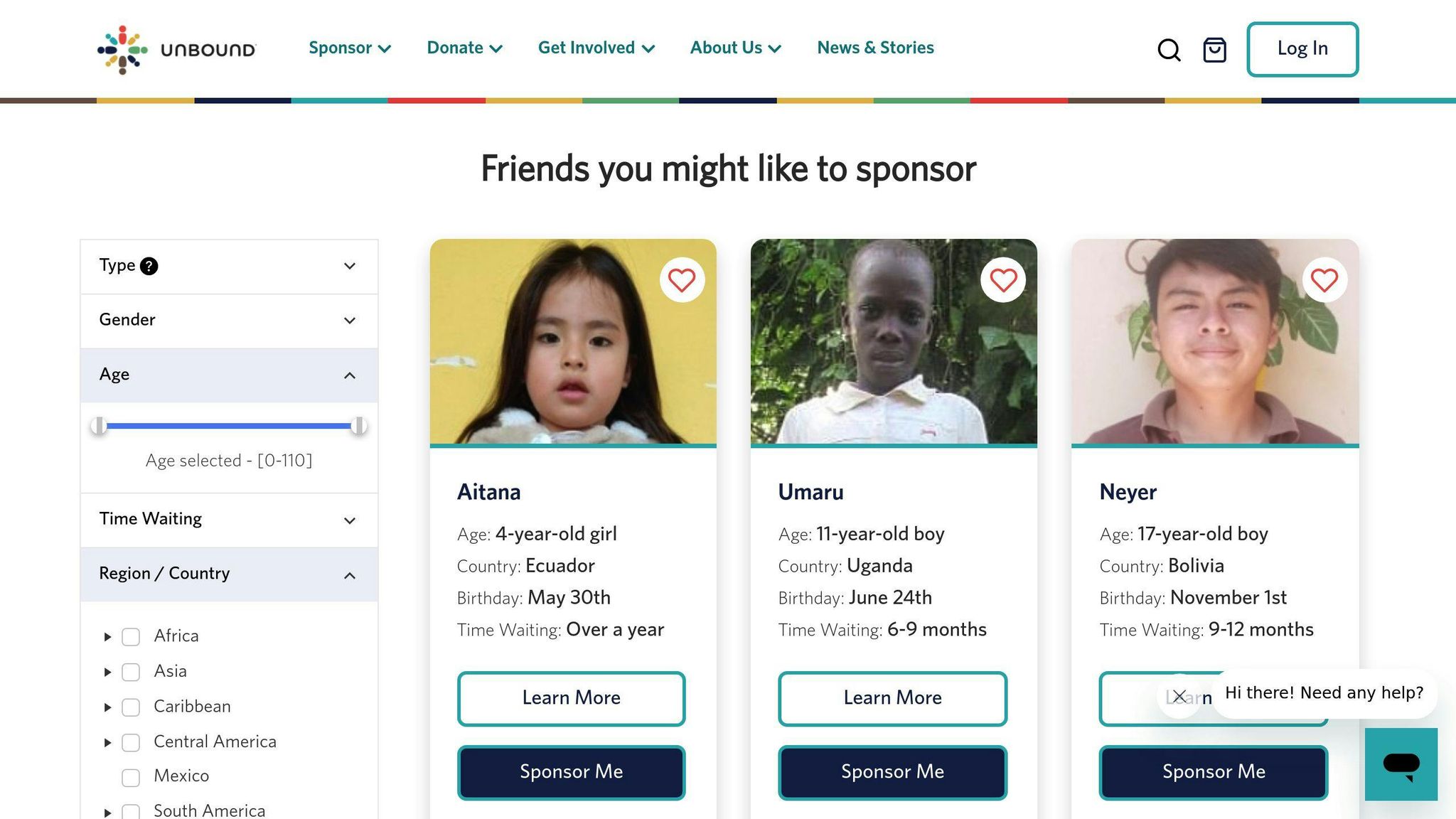
Task: Open News & Stories page
Action: click(875, 48)
